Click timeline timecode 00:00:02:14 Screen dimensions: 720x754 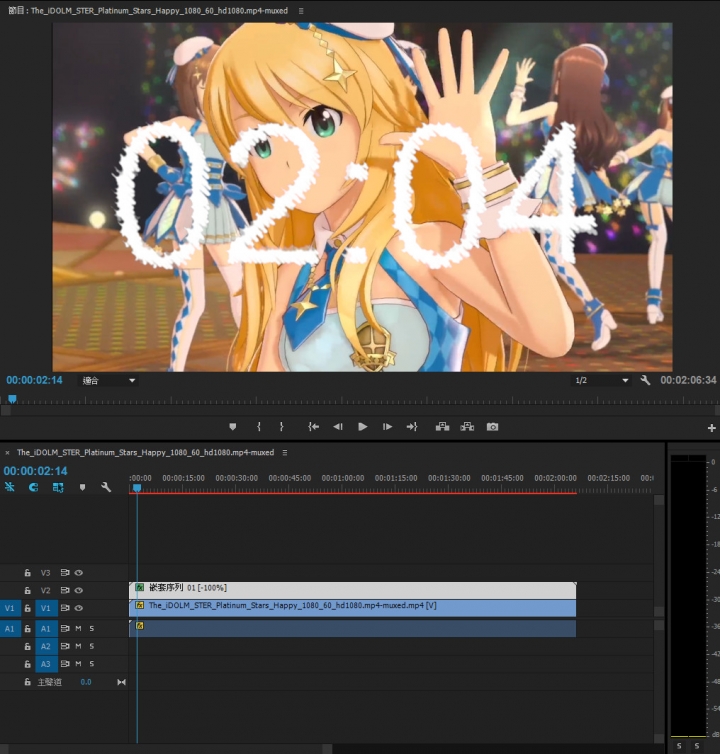click(x=36, y=471)
